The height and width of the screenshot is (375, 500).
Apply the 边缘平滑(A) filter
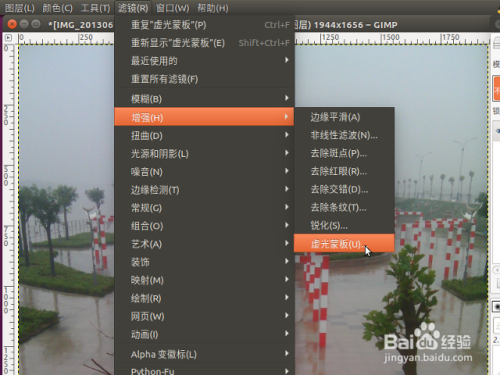point(344,117)
